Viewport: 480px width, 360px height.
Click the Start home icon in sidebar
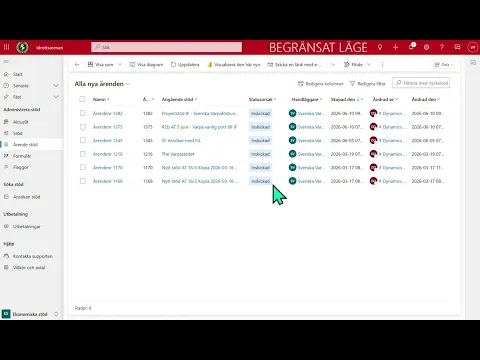coord(6,74)
